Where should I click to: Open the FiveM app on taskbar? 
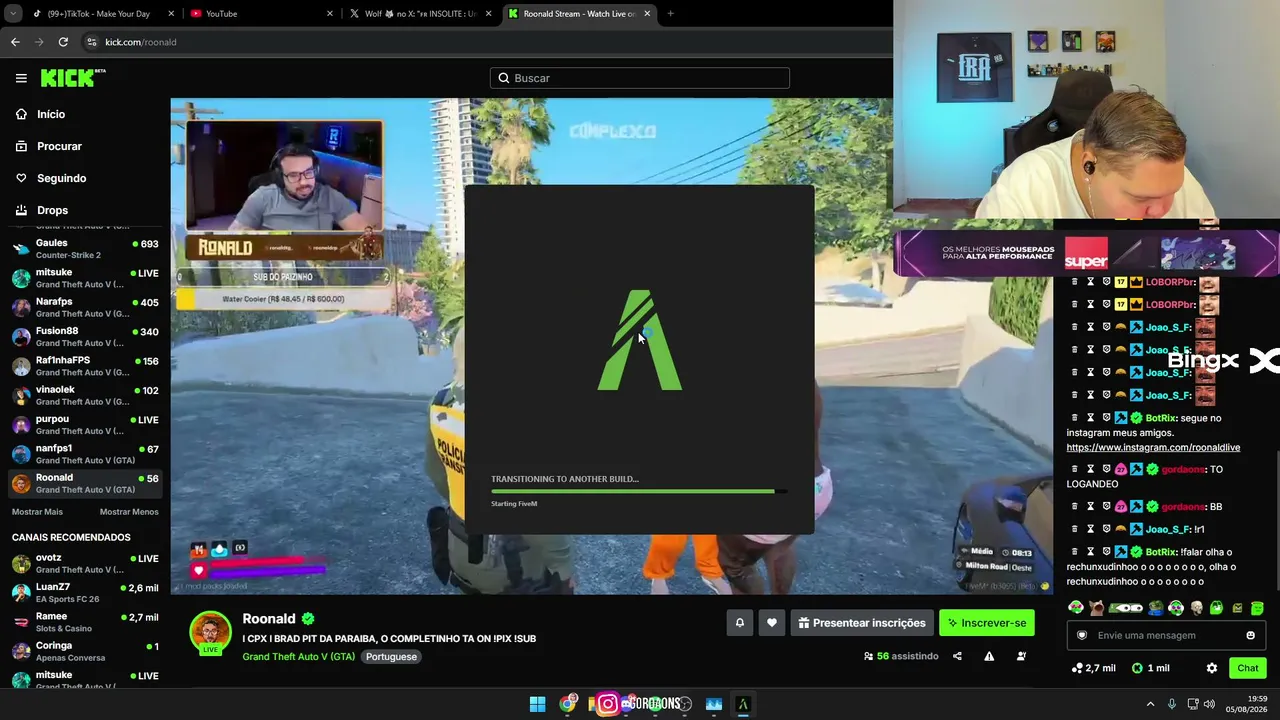click(x=743, y=704)
